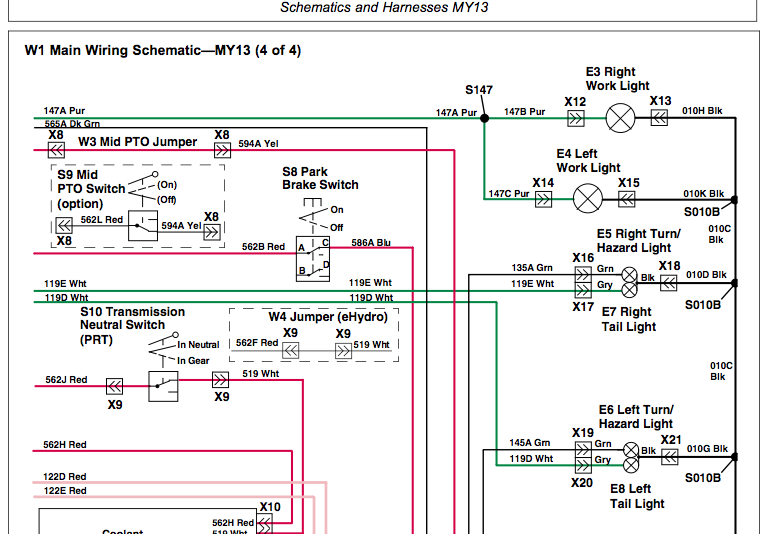Image resolution: width=773 pixels, height=534 pixels.
Task: Click the 'E4 Left Work Light' label
Action: pos(588,161)
